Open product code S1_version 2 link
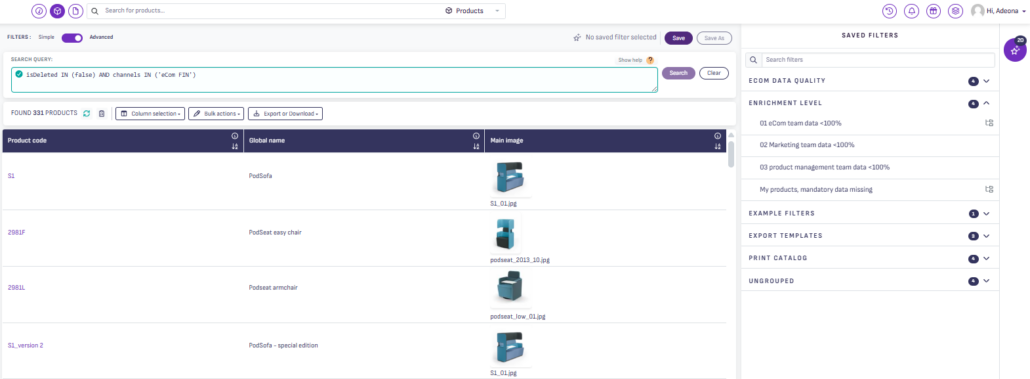 [26, 345]
